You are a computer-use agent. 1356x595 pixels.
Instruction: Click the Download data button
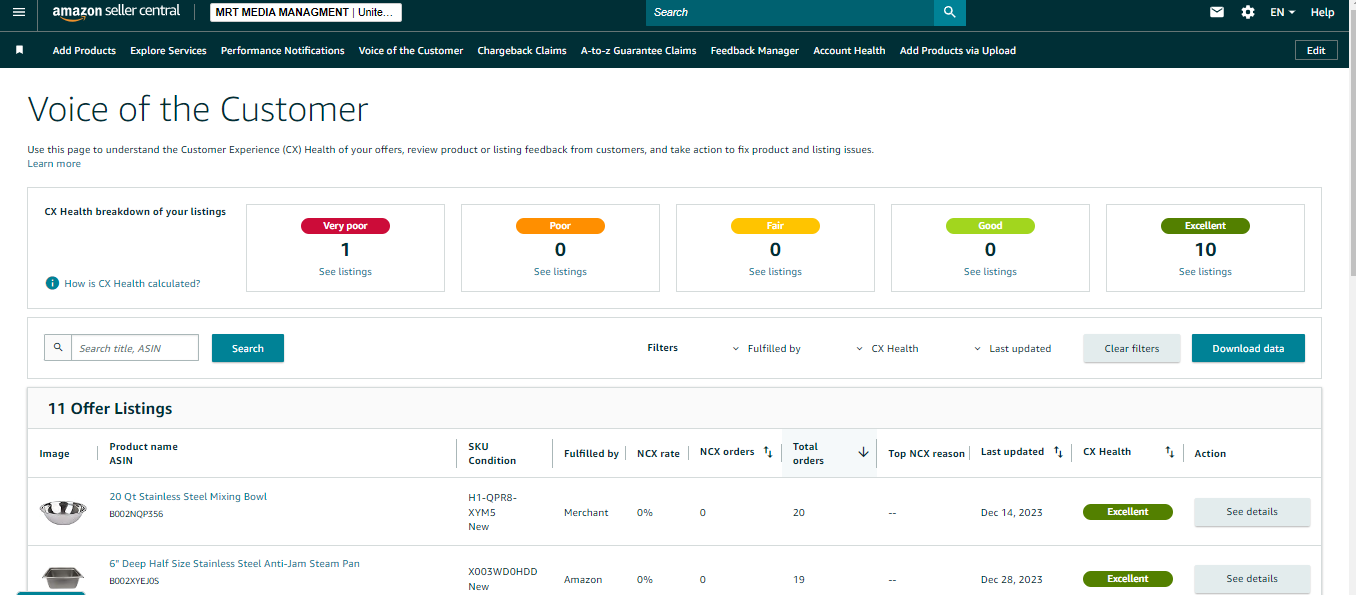point(1248,348)
